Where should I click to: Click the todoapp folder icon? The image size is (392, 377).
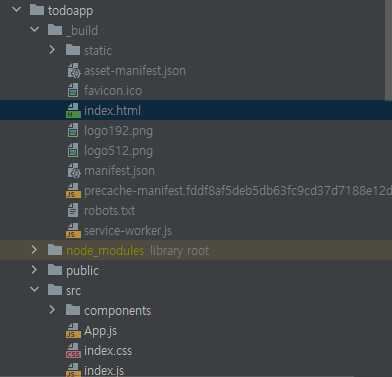tap(37, 10)
